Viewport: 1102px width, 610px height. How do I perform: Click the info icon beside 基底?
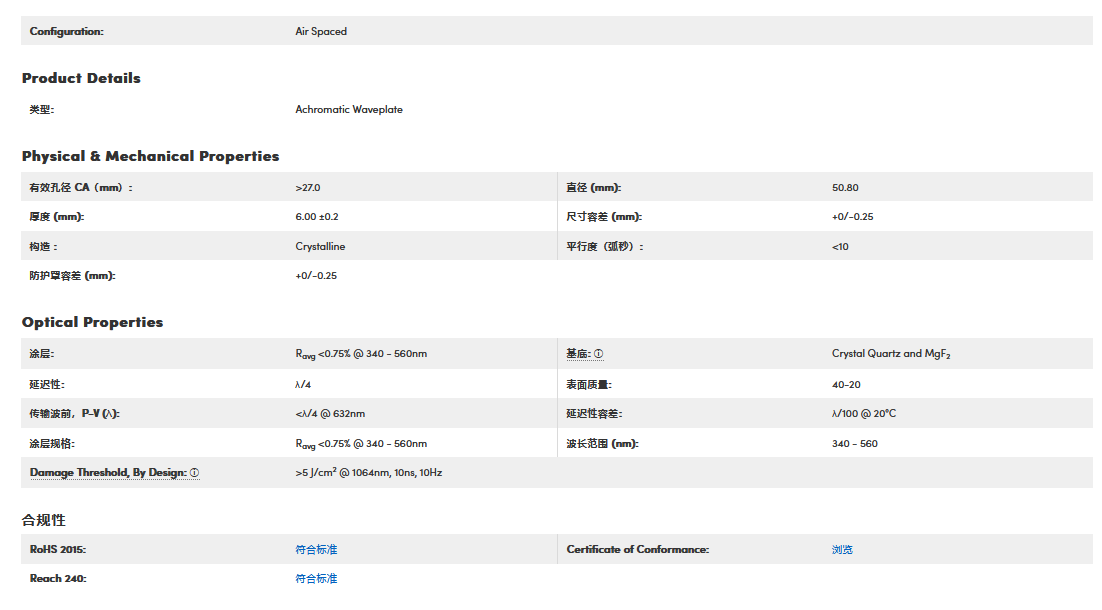(x=599, y=354)
